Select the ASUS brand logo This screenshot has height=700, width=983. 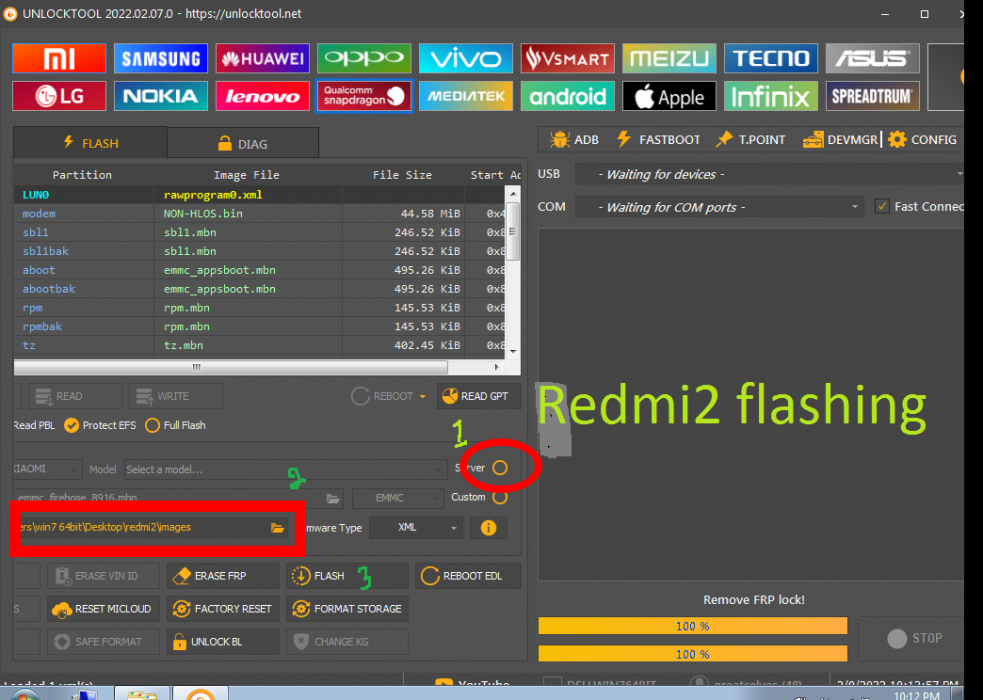873,58
